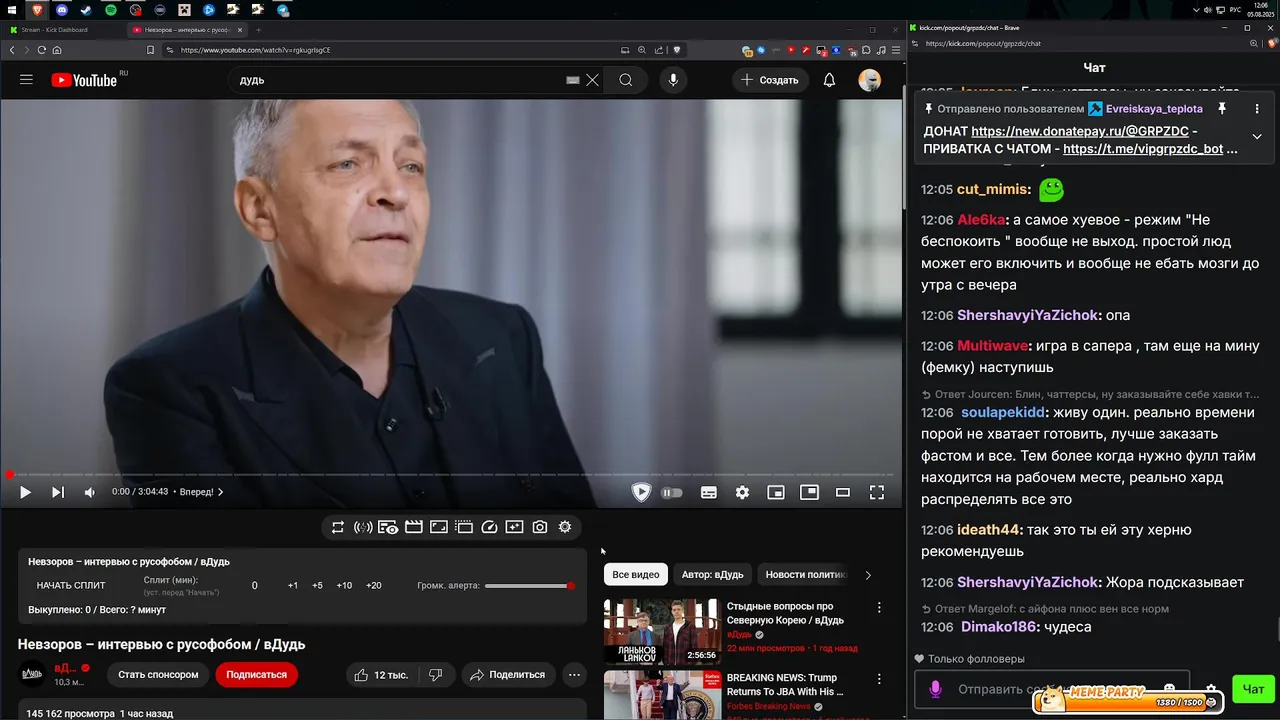The width and height of the screenshot is (1280, 720).
Task: Toggle the autoplay switch in the player
Action: 672,492
